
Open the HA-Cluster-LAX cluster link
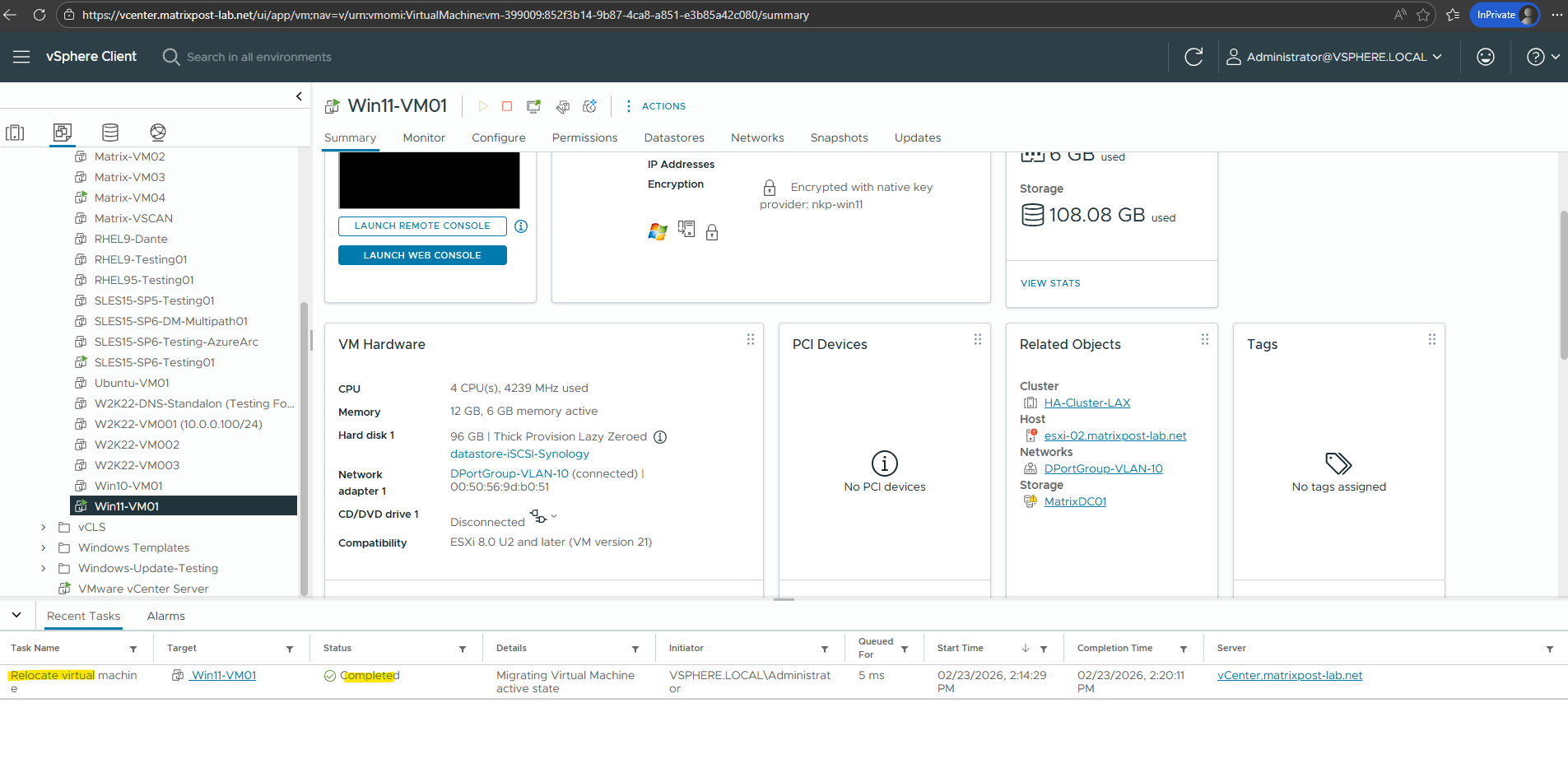point(1086,403)
